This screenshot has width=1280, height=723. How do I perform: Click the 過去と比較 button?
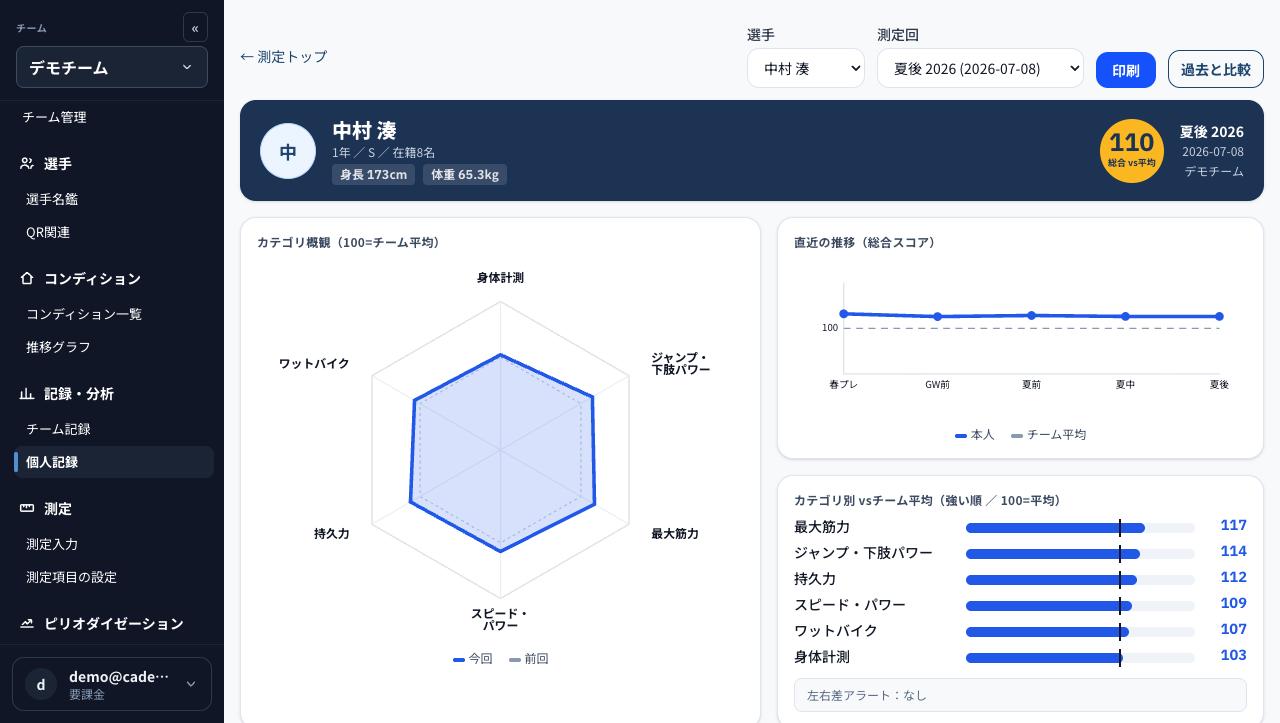pyautogui.click(x=1216, y=70)
